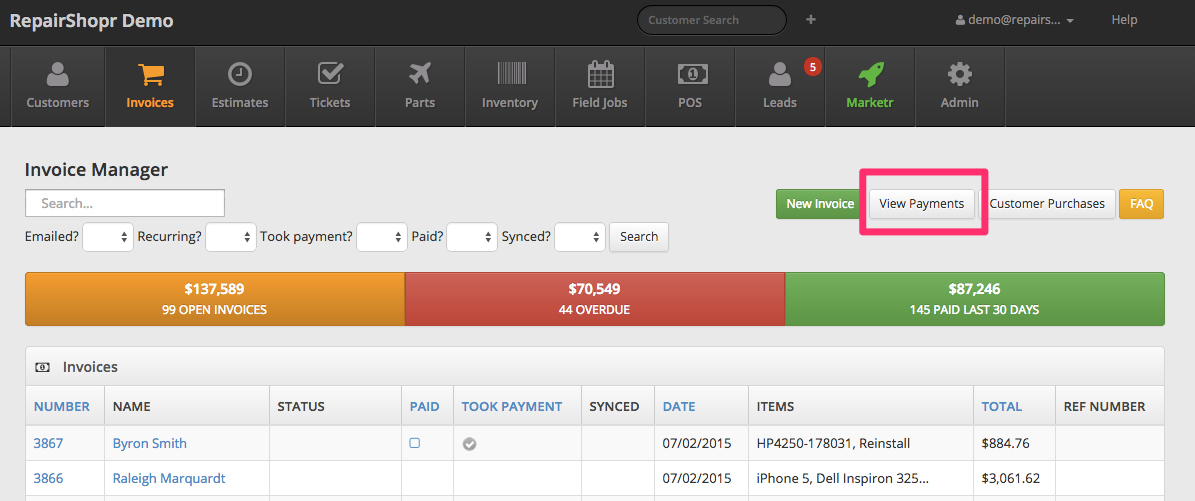Expand the Emailed? filter dropdown
Image resolution: width=1195 pixels, height=501 pixels.
(108, 237)
